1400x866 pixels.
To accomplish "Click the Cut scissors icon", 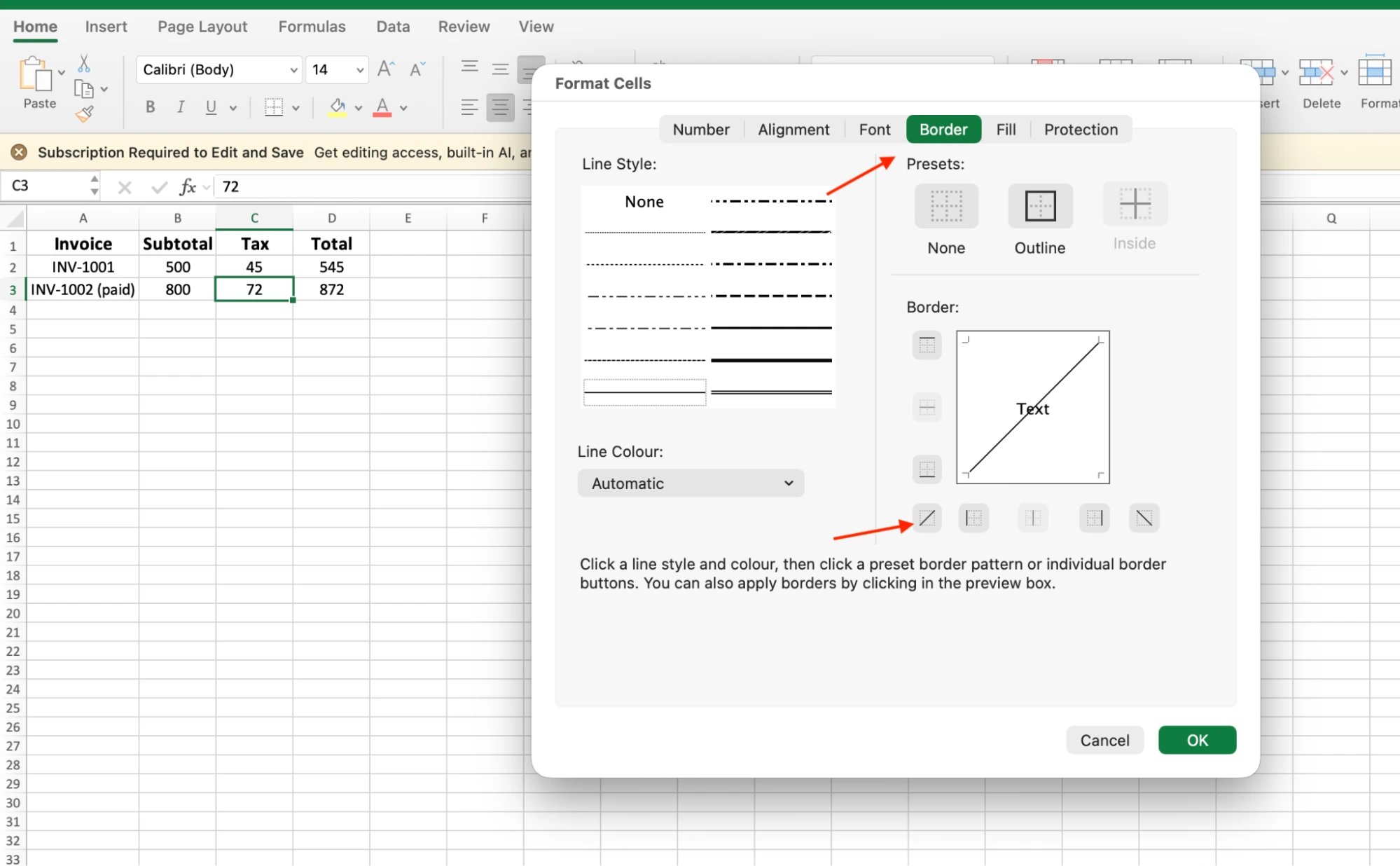I will (84, 64).
